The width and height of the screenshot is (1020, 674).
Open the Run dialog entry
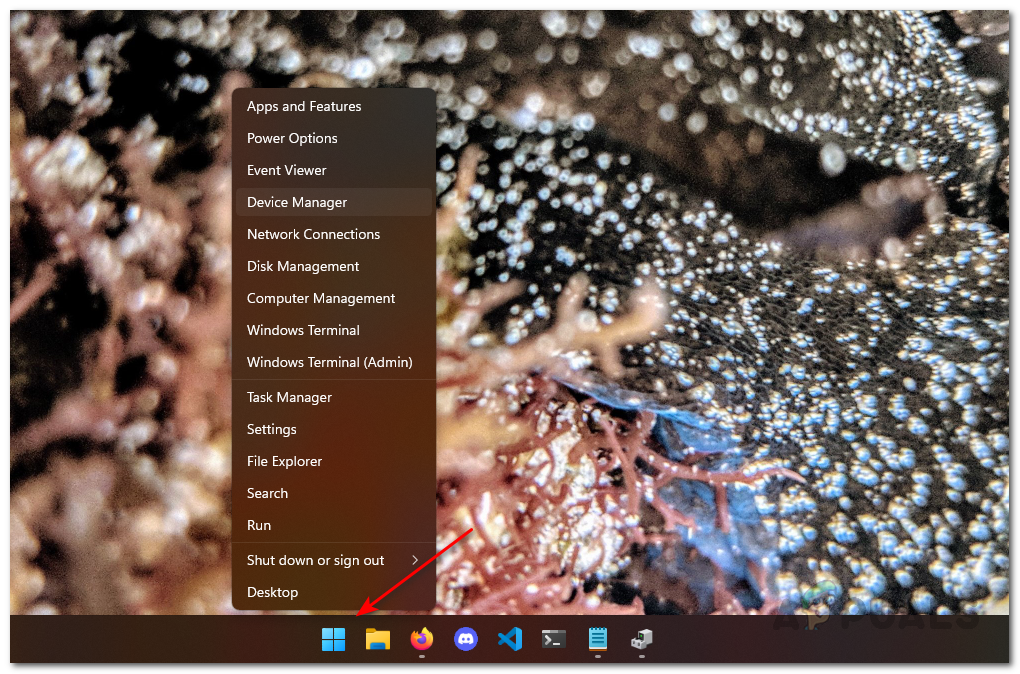coord(334,525)
